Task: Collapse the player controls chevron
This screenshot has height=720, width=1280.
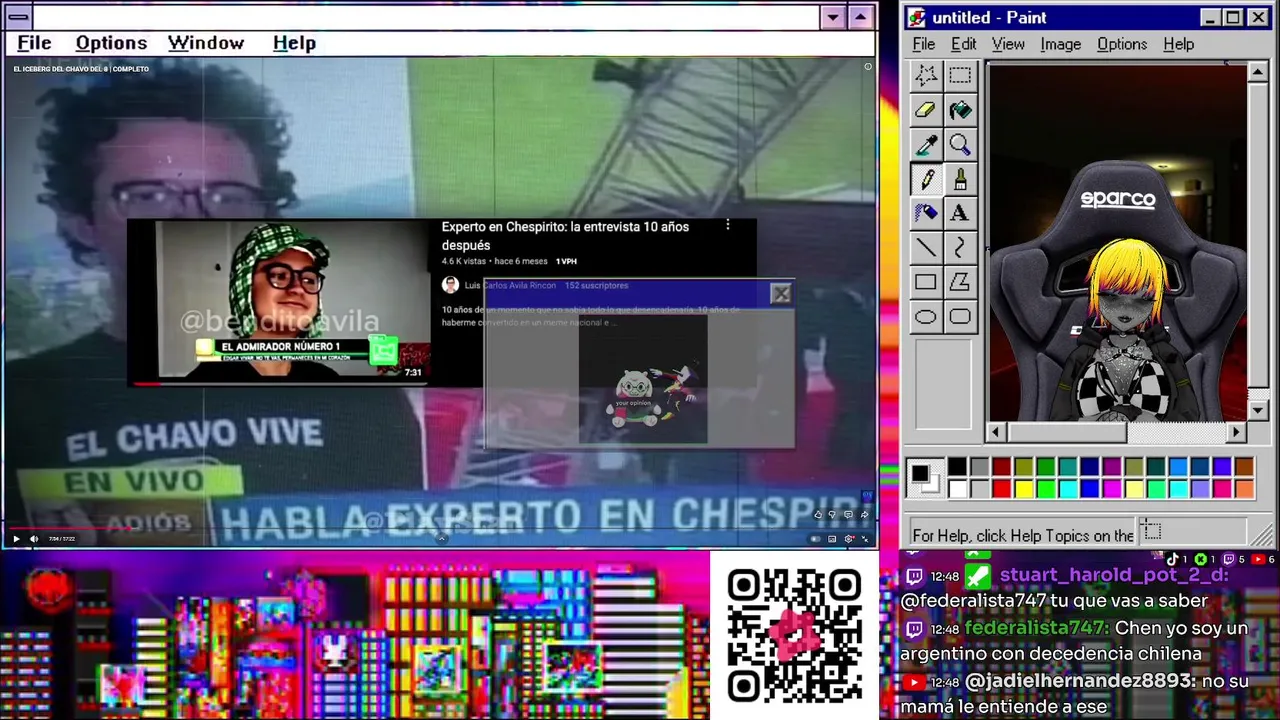Action: [x=441, y=539]
